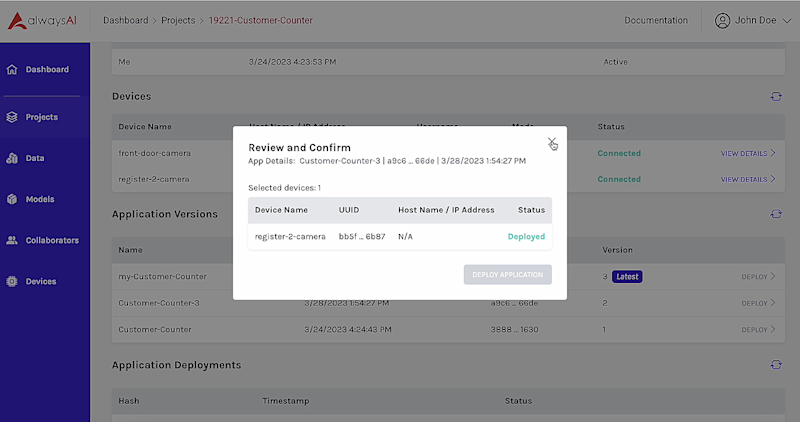This screenshot has width=800, height=422.
Task: Click my-Customer-Counter application name
Action: (162, 277)
